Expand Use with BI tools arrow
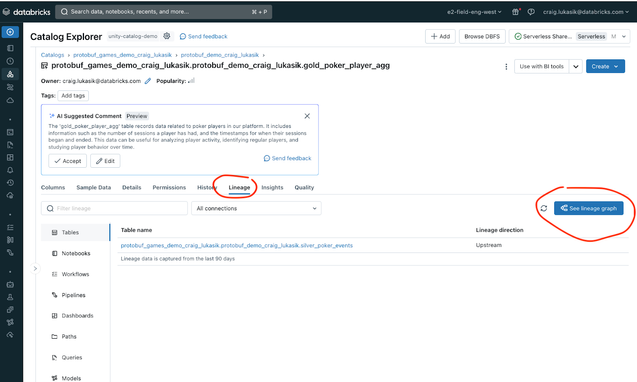The width and height of the screenshot is (637, 382). (576, 66)
